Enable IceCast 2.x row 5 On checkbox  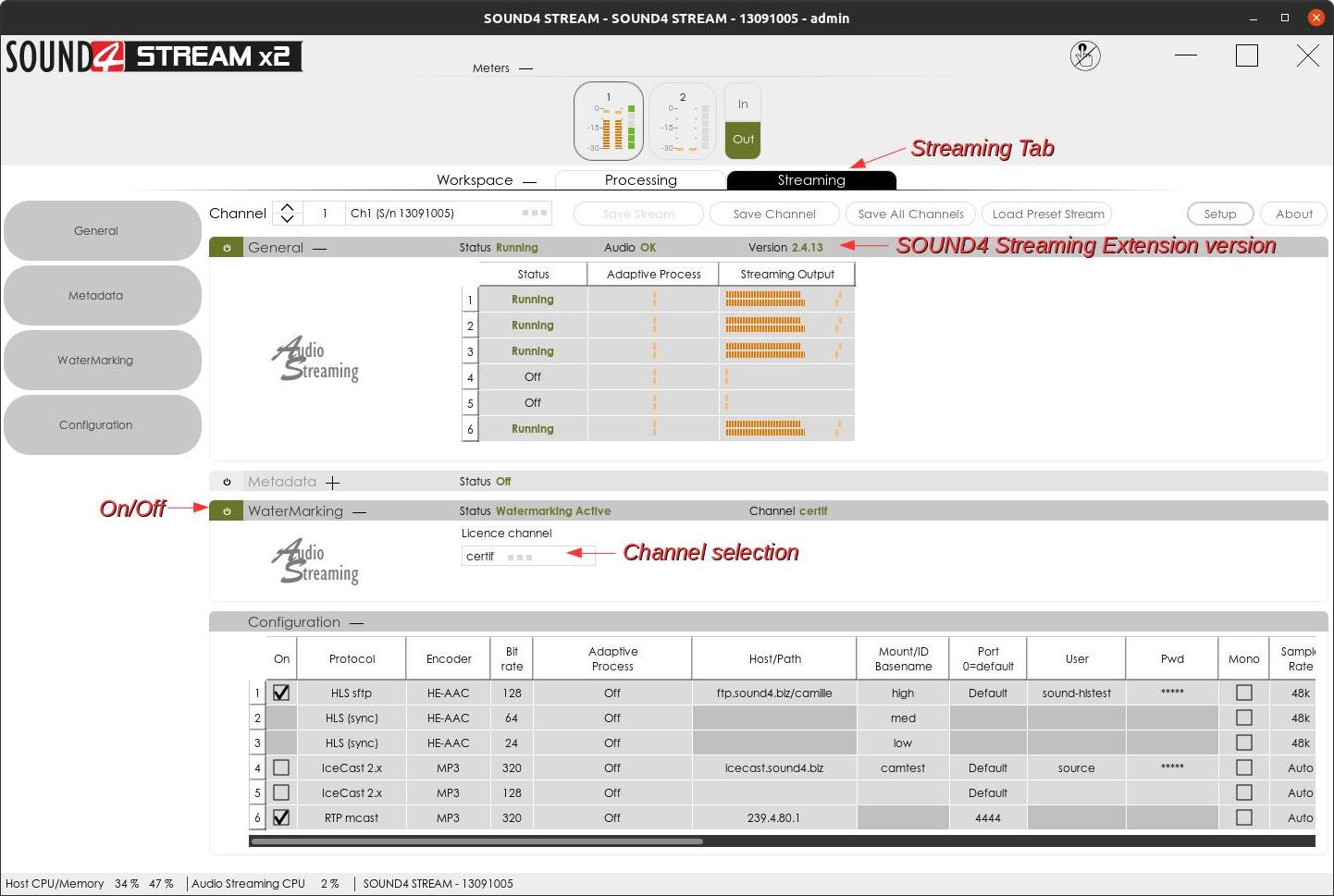(x=281, y=792)
